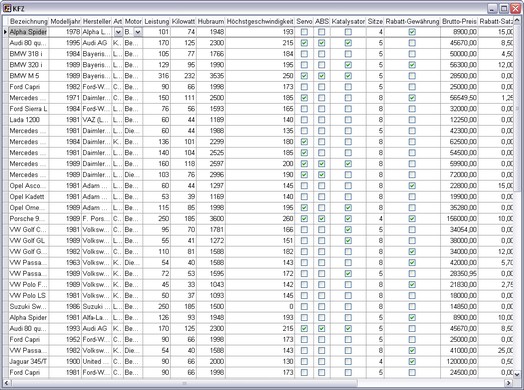Click the horizontal scrollbar left arrow

(6, 383)
